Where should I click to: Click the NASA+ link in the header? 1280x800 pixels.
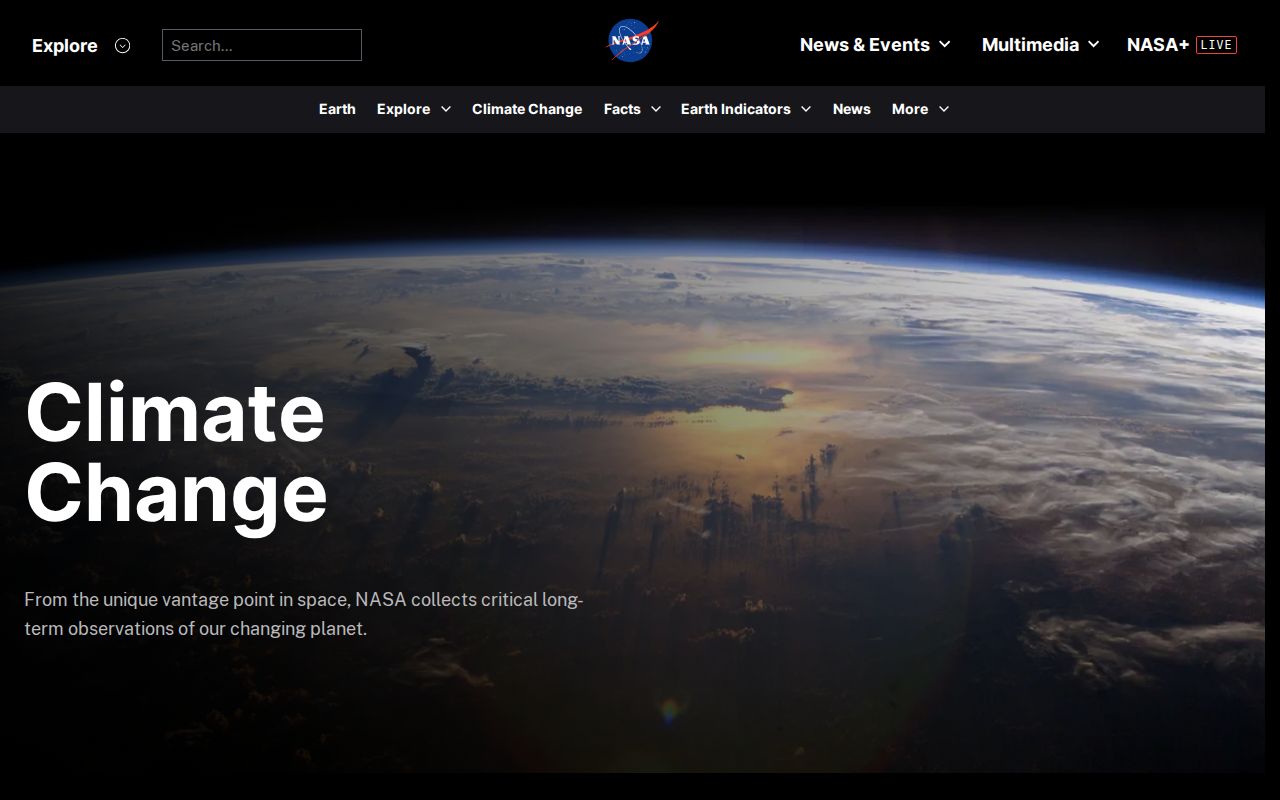[x=1156, y=44]
